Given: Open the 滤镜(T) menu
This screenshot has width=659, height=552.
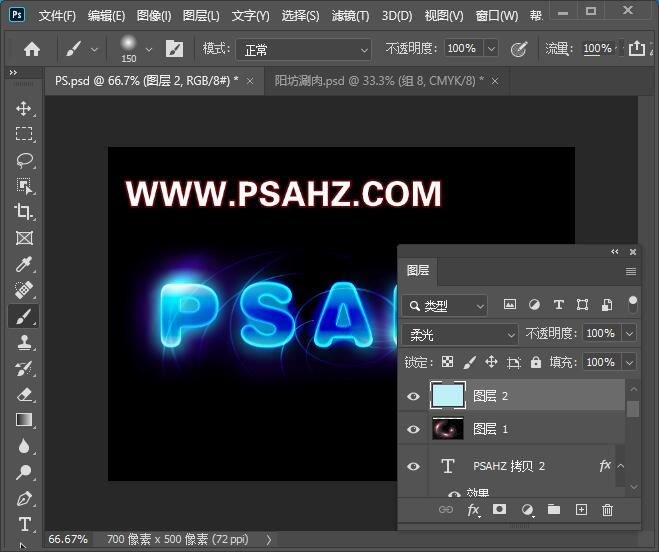Looking at the screenshot, I should coord(350,16).
